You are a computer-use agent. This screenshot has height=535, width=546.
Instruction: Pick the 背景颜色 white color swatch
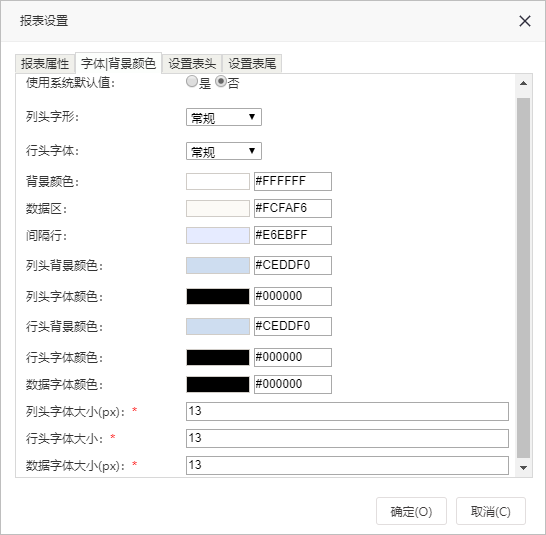(x=218, y=181)
